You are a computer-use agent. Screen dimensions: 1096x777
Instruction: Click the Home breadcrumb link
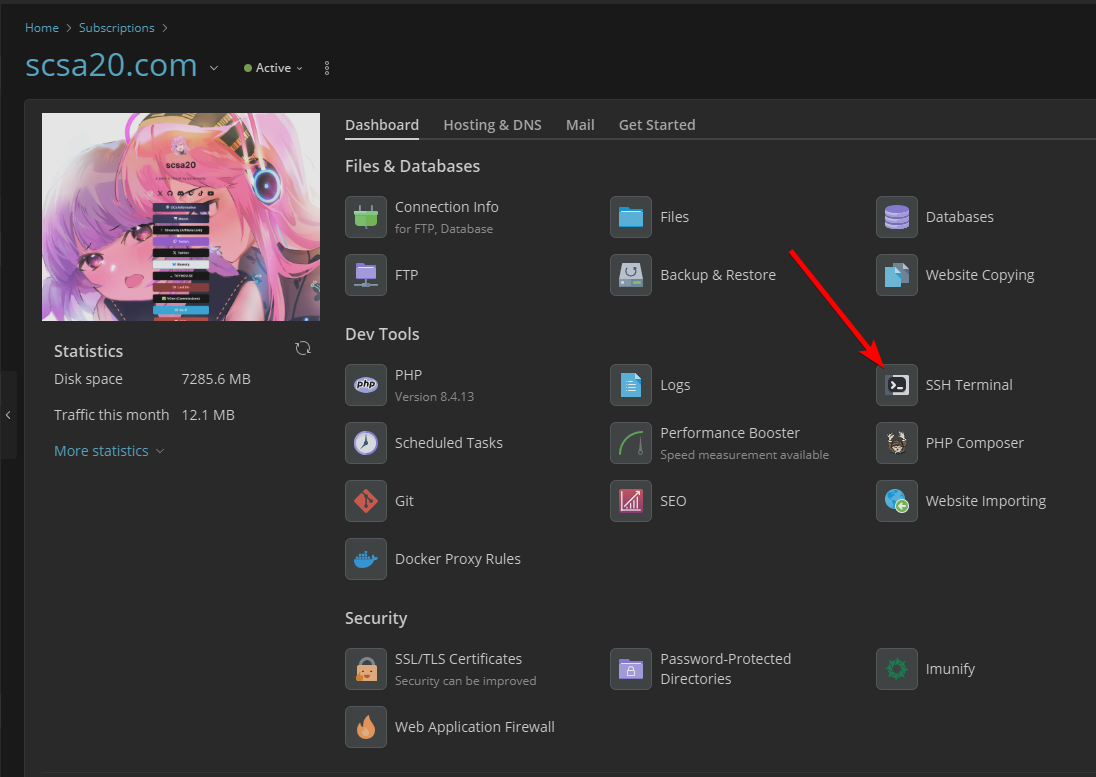coord(42,28)
